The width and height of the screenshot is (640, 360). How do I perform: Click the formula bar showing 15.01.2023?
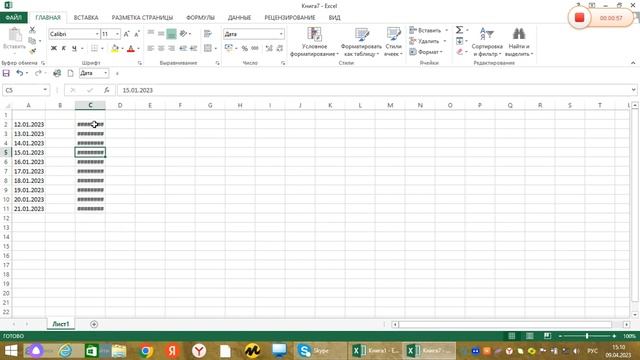376,90
